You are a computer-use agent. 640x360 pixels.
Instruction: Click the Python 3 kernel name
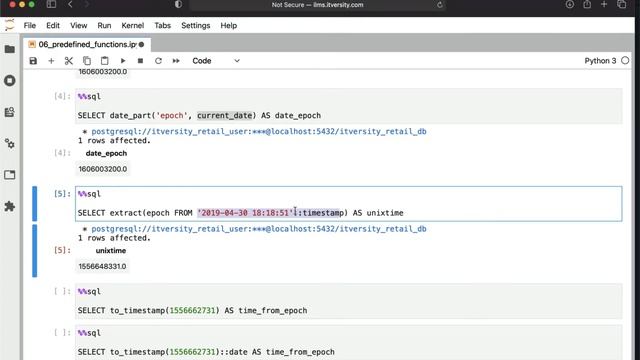(x=600, y=61)
